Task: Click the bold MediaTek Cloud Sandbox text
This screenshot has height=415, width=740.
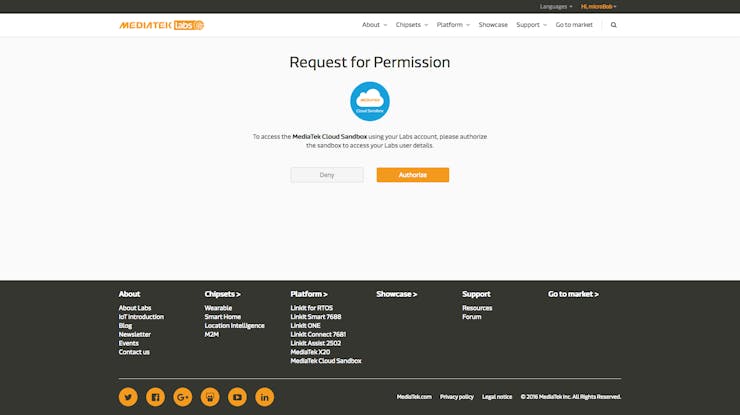Action: tap(329, 136)
